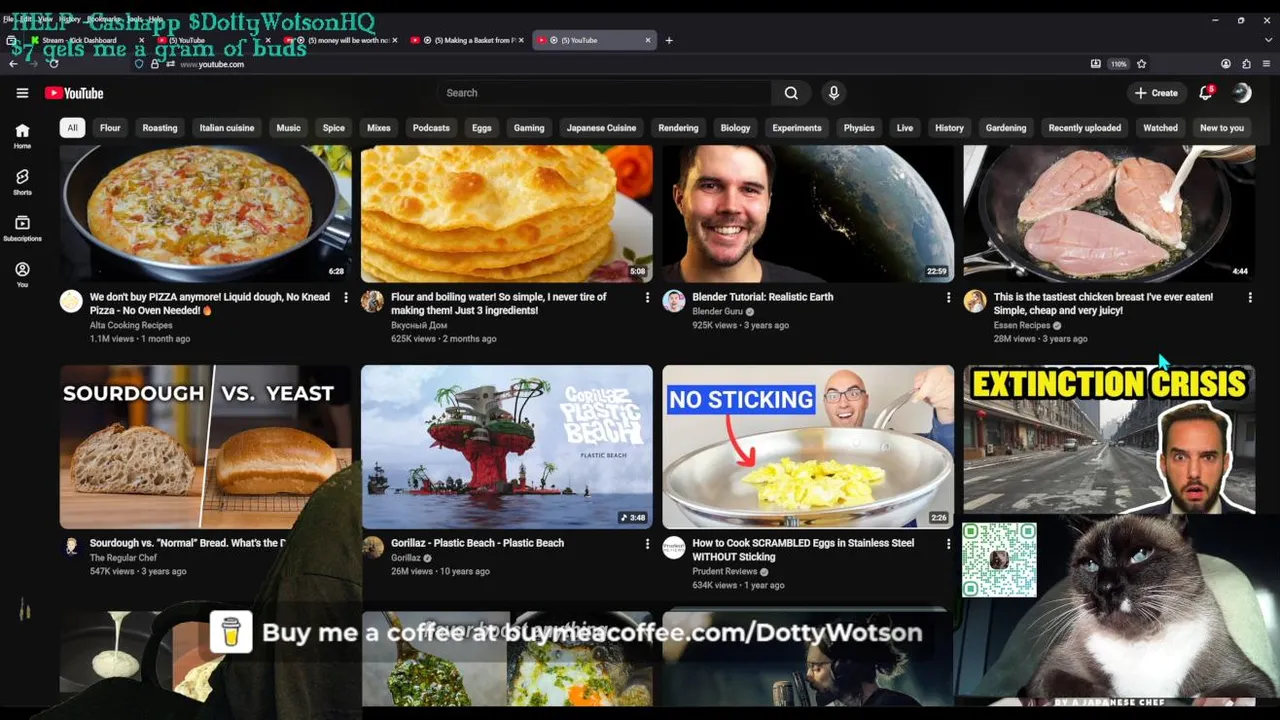1280x720 pixels.
Task: Start voice search with microphone icon
Action: click(x=833, y=93)
